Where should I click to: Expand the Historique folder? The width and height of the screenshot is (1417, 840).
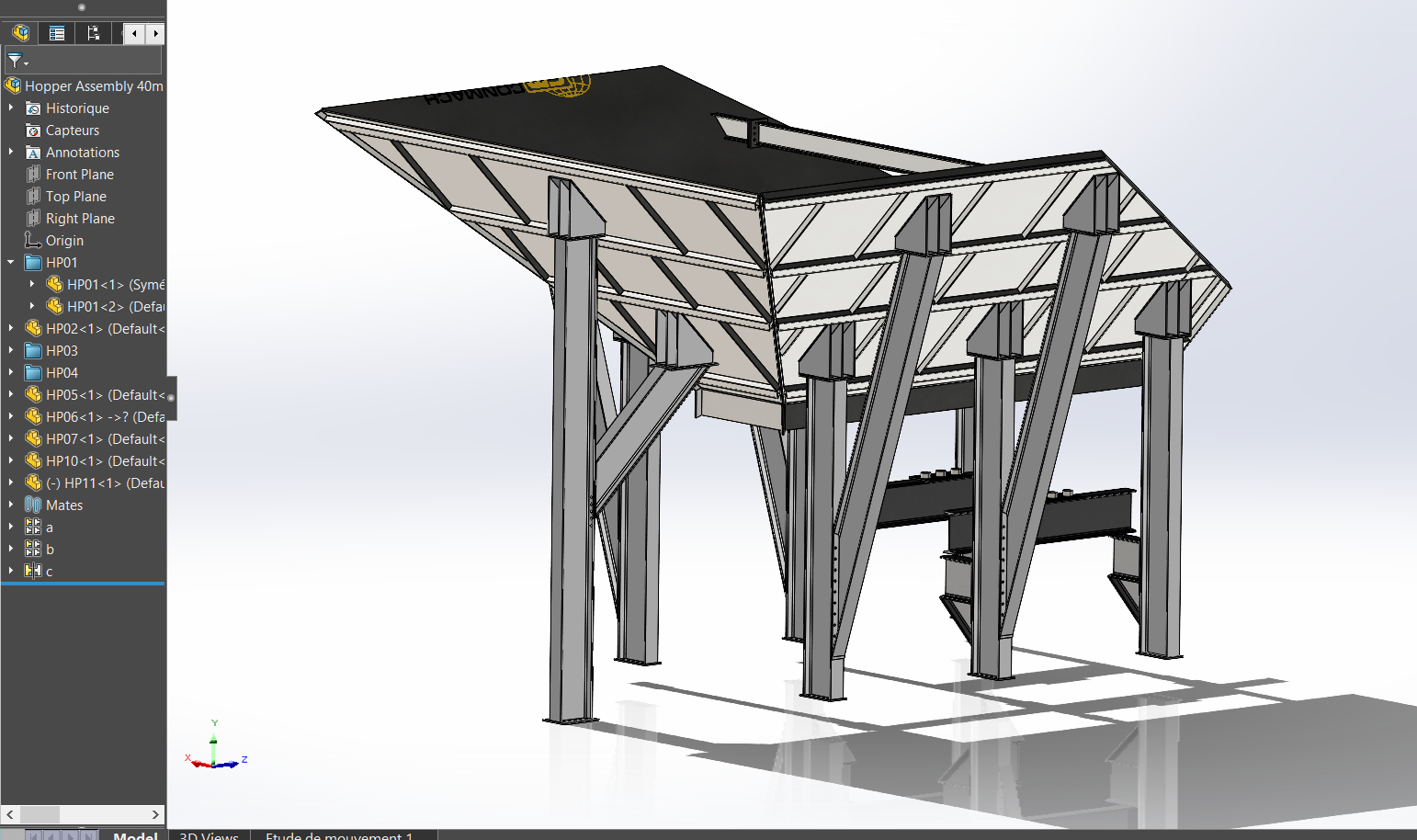click(x=11, y=108)
